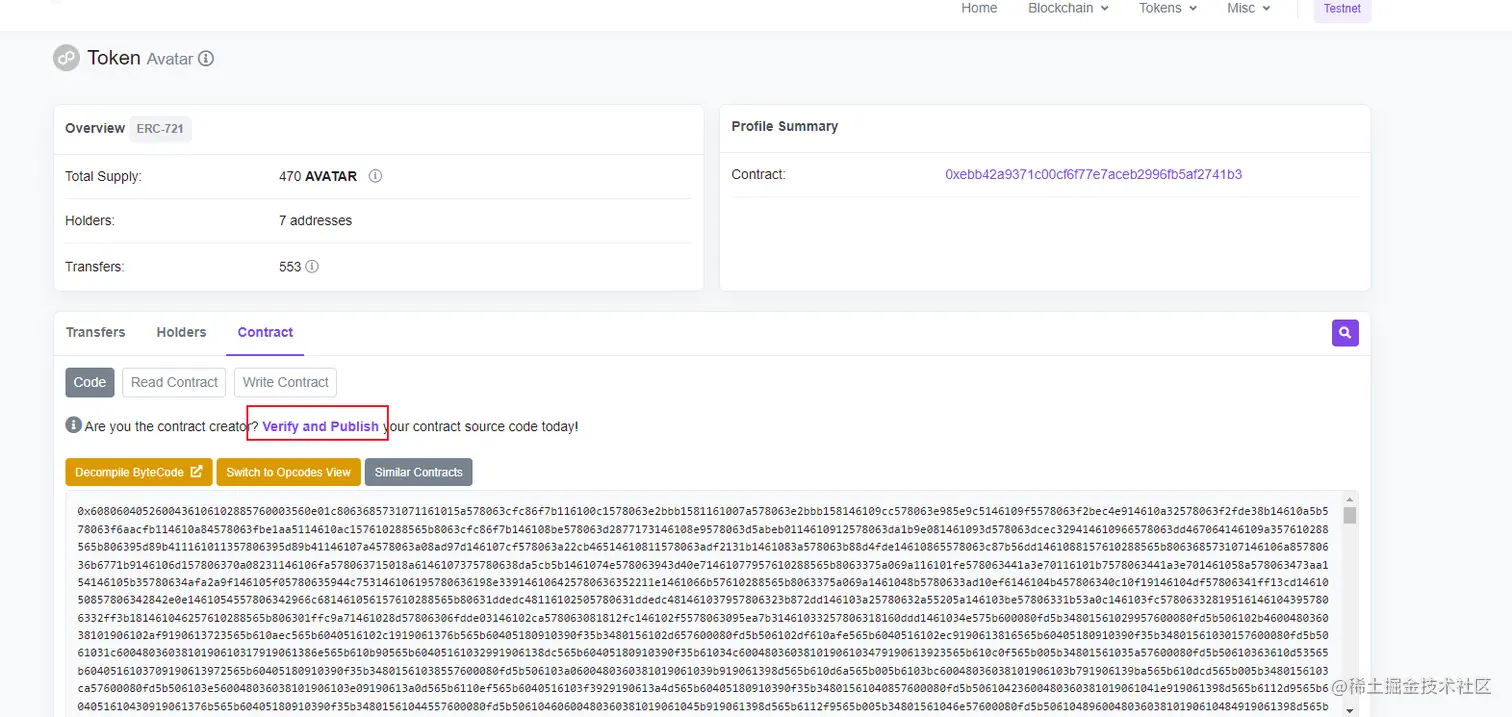
Task: Click the info icon before 'Are you the contract creator'
Action: click(x=73, y=425)
